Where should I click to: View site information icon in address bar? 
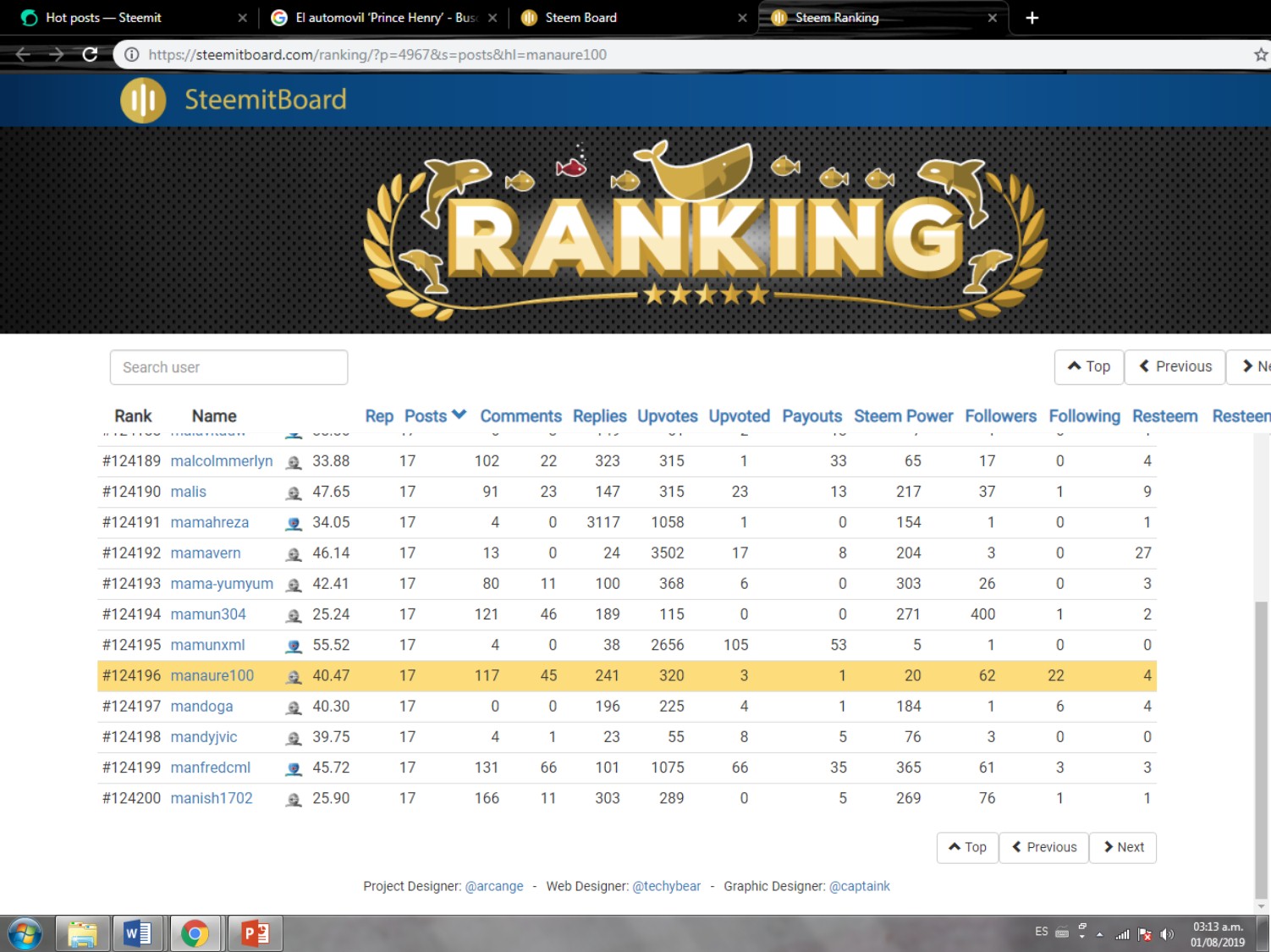tap(132, 55)
